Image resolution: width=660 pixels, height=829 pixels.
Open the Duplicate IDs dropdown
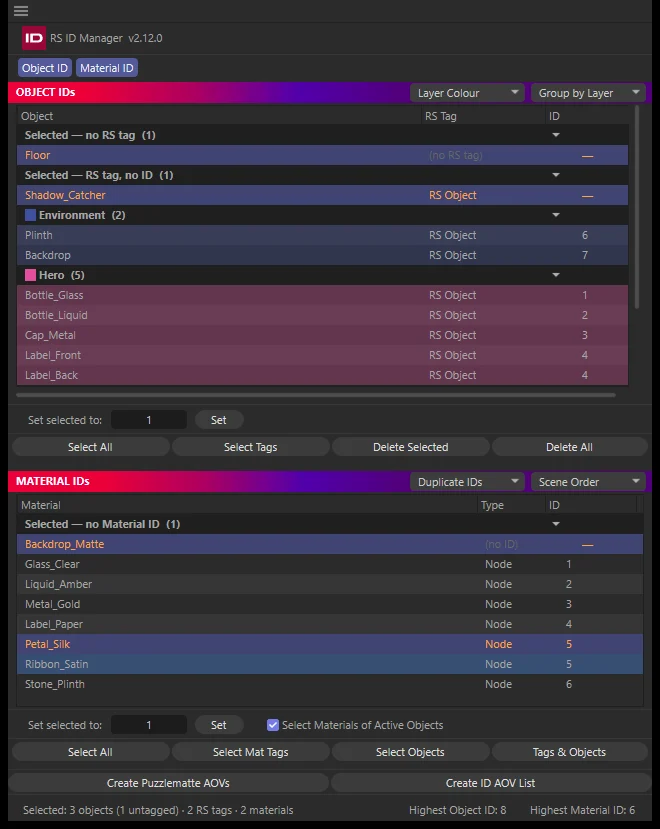[467, 482]
